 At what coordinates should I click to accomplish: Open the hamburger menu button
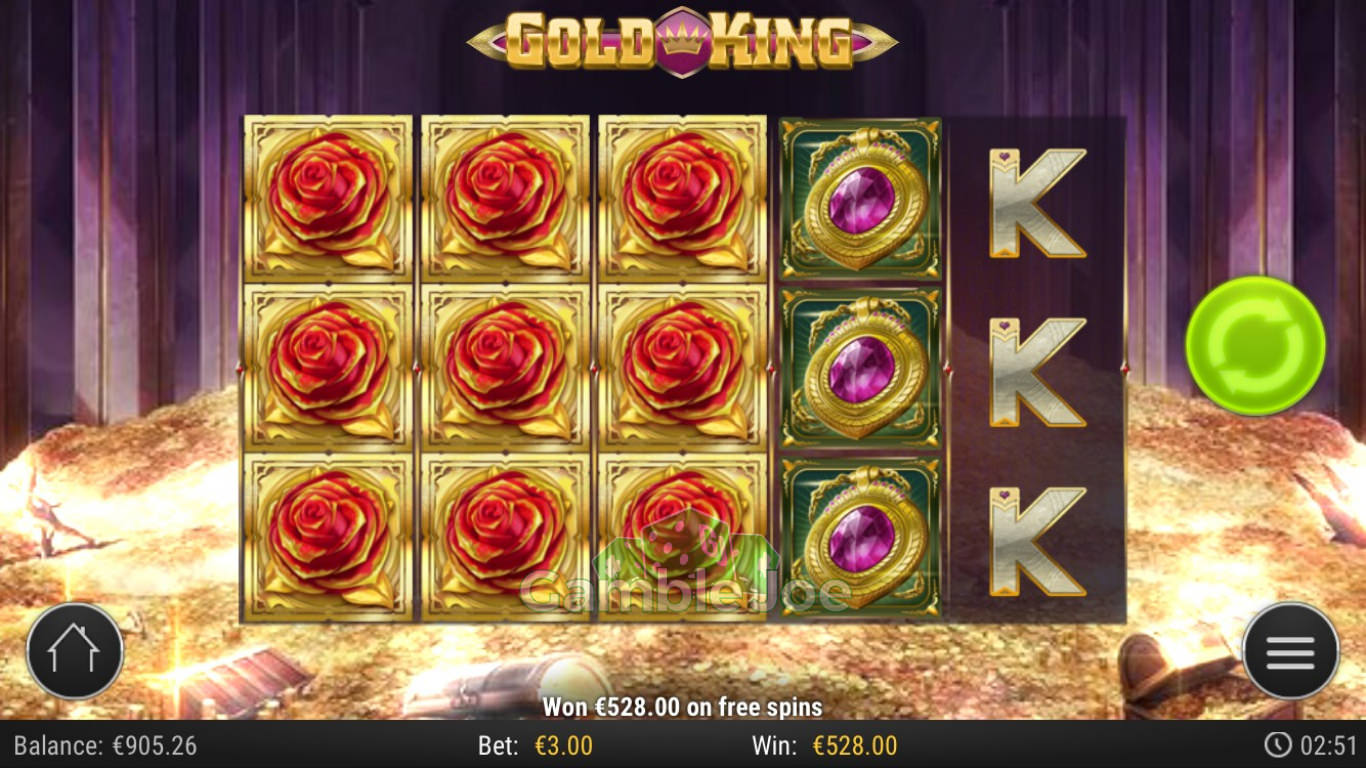1290,651
